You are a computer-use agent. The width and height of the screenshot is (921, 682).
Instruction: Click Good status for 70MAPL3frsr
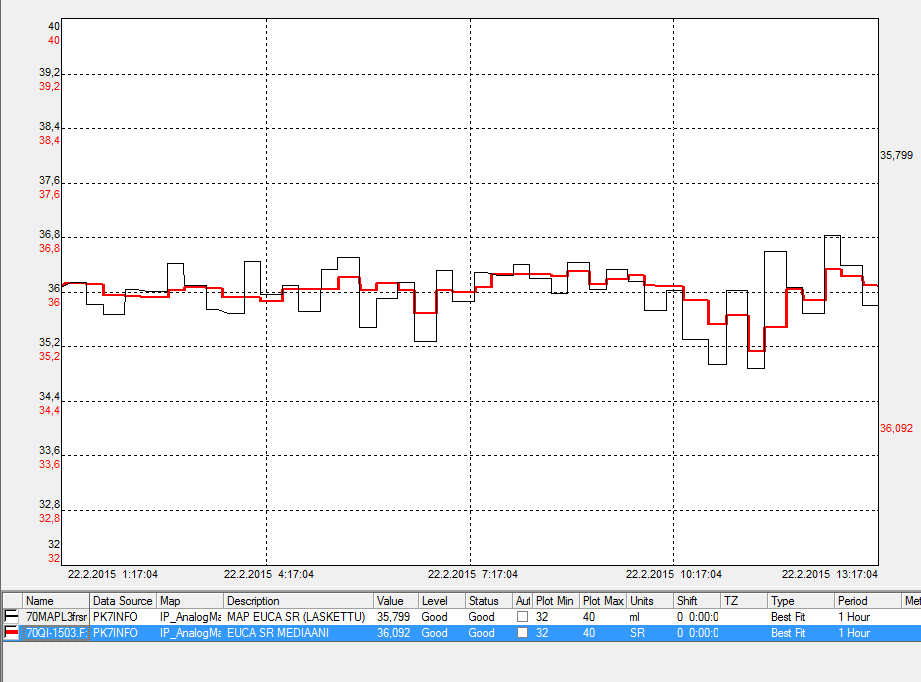click(481, 617)
